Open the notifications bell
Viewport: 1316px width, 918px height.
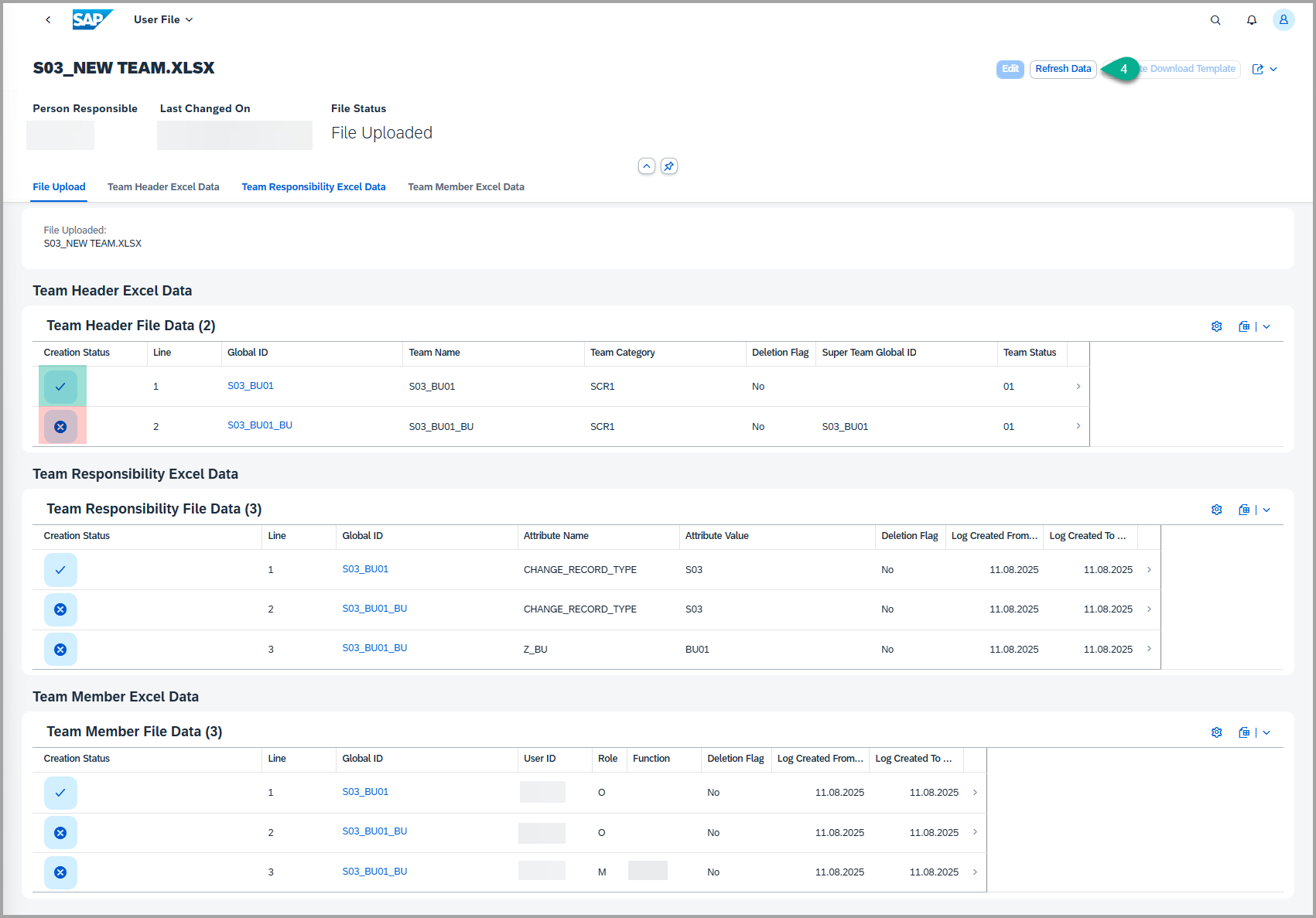pos(1251,20)
